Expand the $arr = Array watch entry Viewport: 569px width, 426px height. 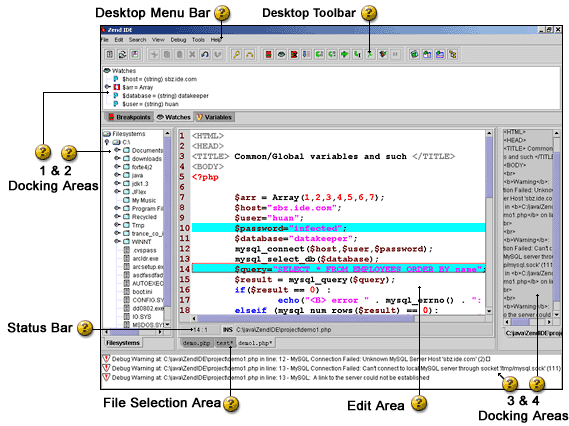point(108,87)
